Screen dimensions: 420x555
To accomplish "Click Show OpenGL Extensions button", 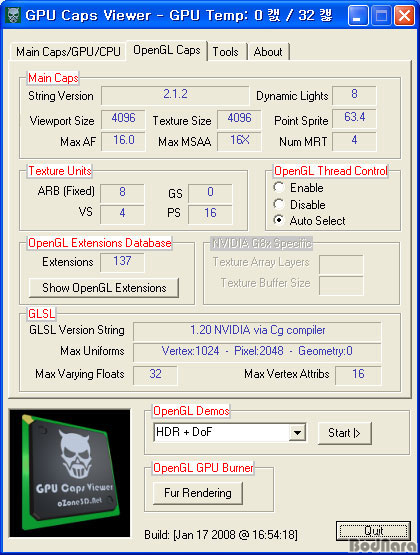I will click(104, 288).
